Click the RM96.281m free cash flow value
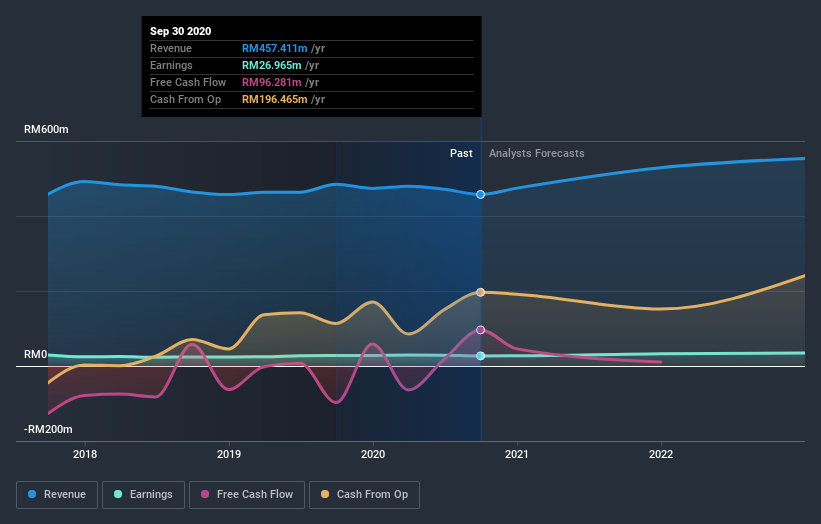Viewport: 821px width, 524px height. coord(271,82)
